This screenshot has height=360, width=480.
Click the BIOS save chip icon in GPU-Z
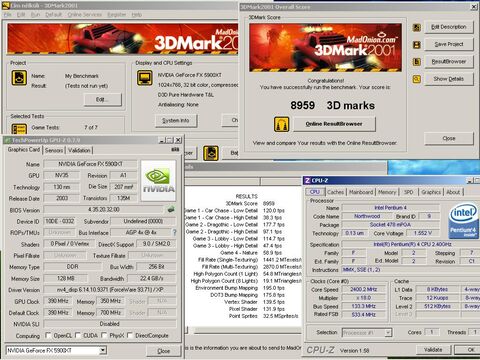click(x=171, y=209)
